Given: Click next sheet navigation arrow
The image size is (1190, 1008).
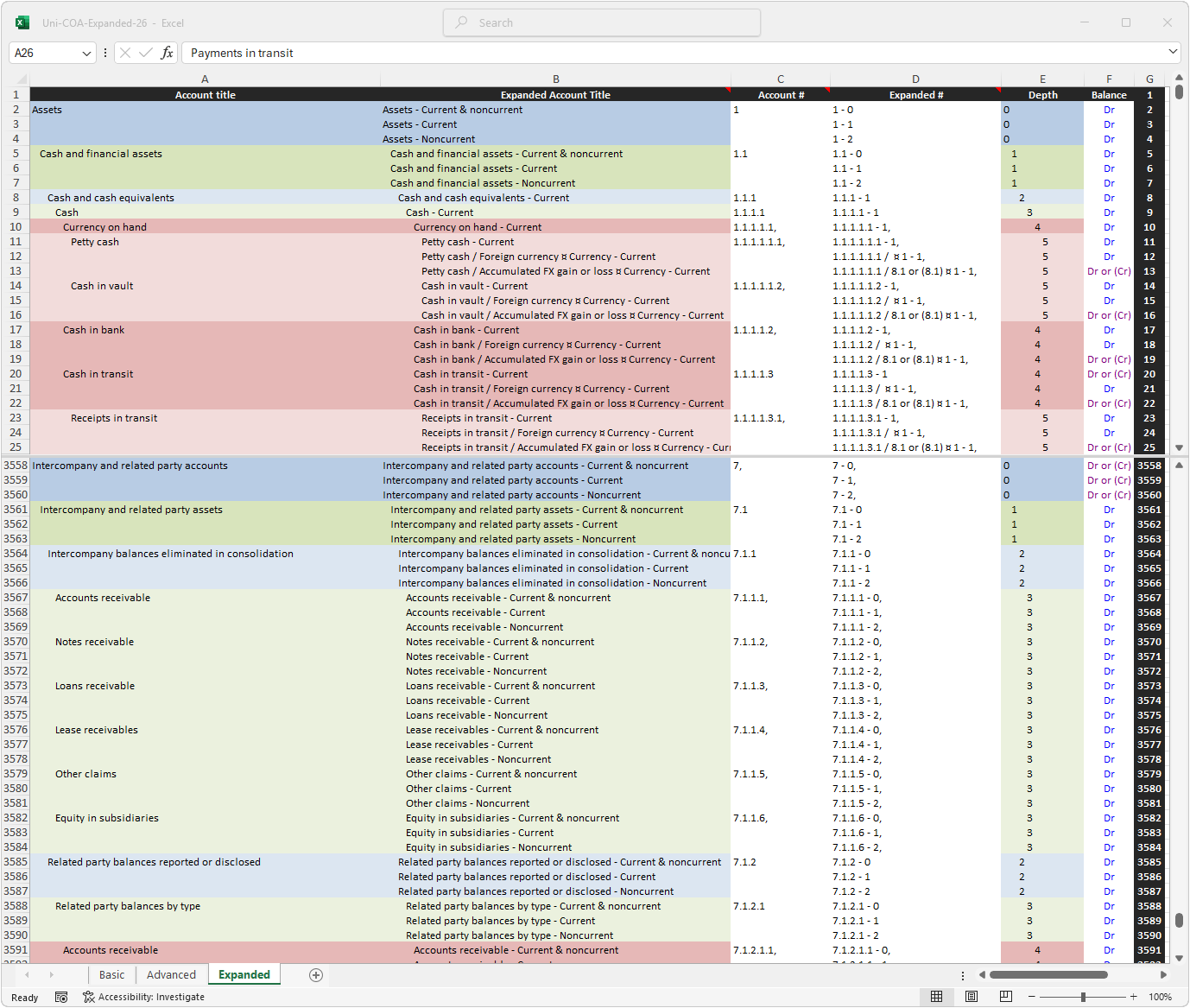Looking at the screenshot, I should click(x=51, y=975).
